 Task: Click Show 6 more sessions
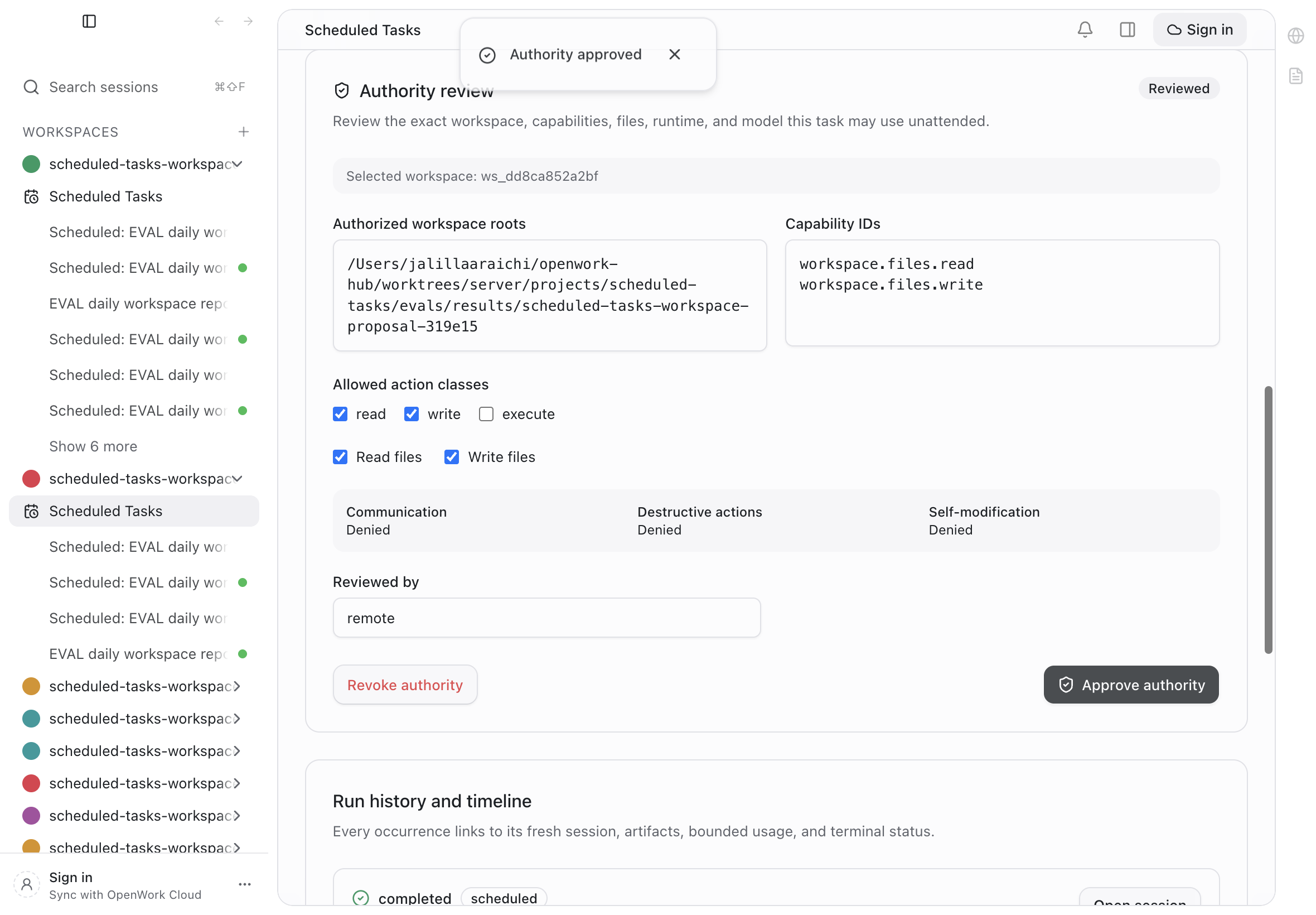click(93, 446)
